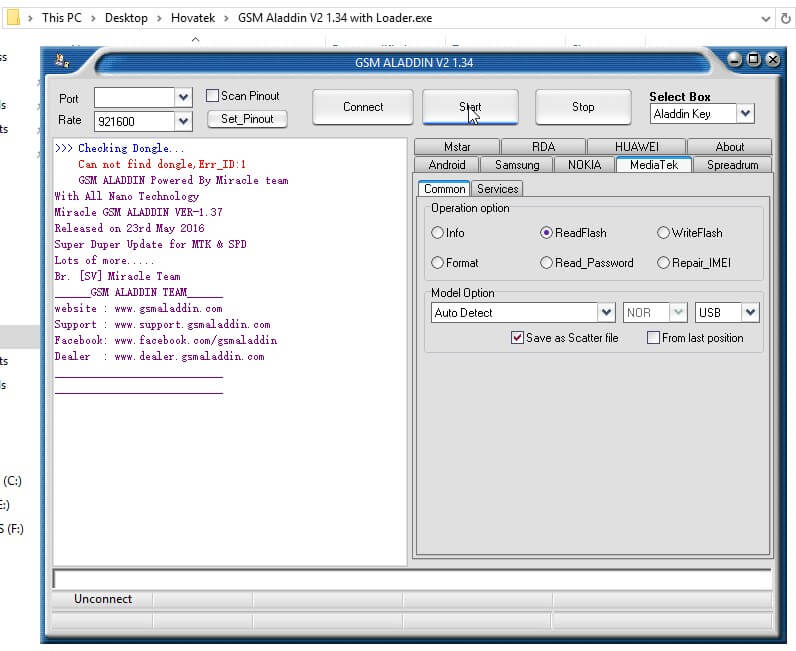Click the folder icon in Explorer address bar
Screen dimensions: 796x651
tap(13, 18)
